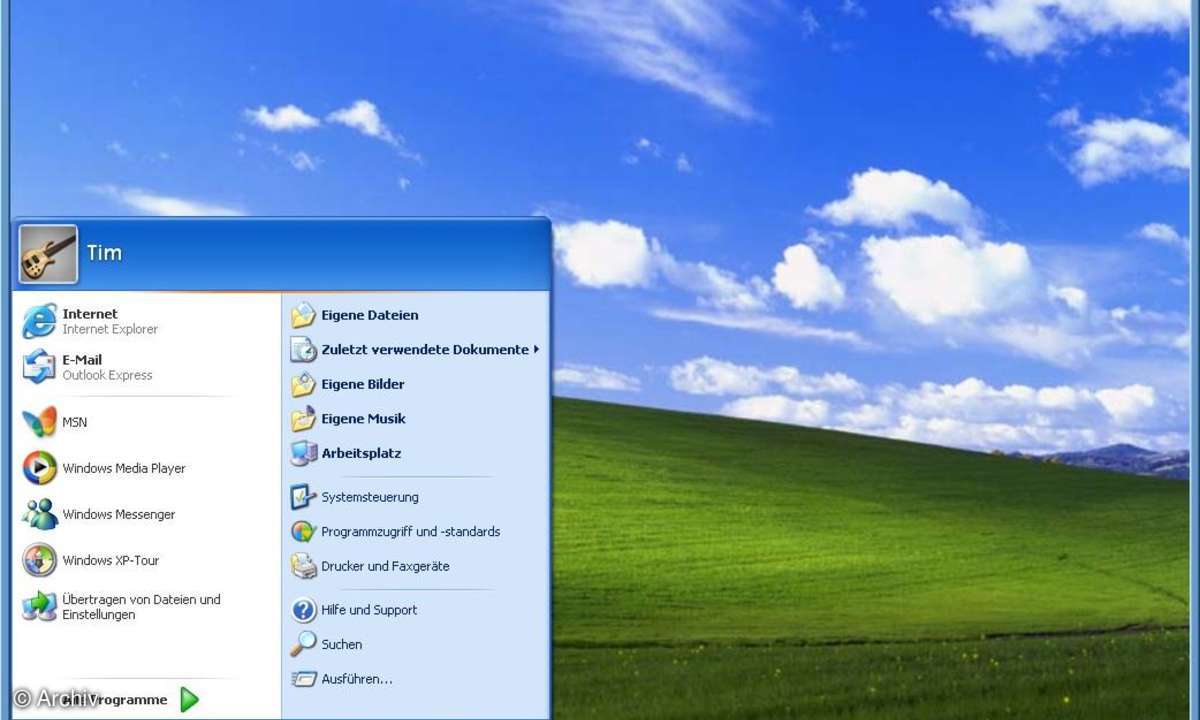Select the Internet menu entry text

click(90, 314)
